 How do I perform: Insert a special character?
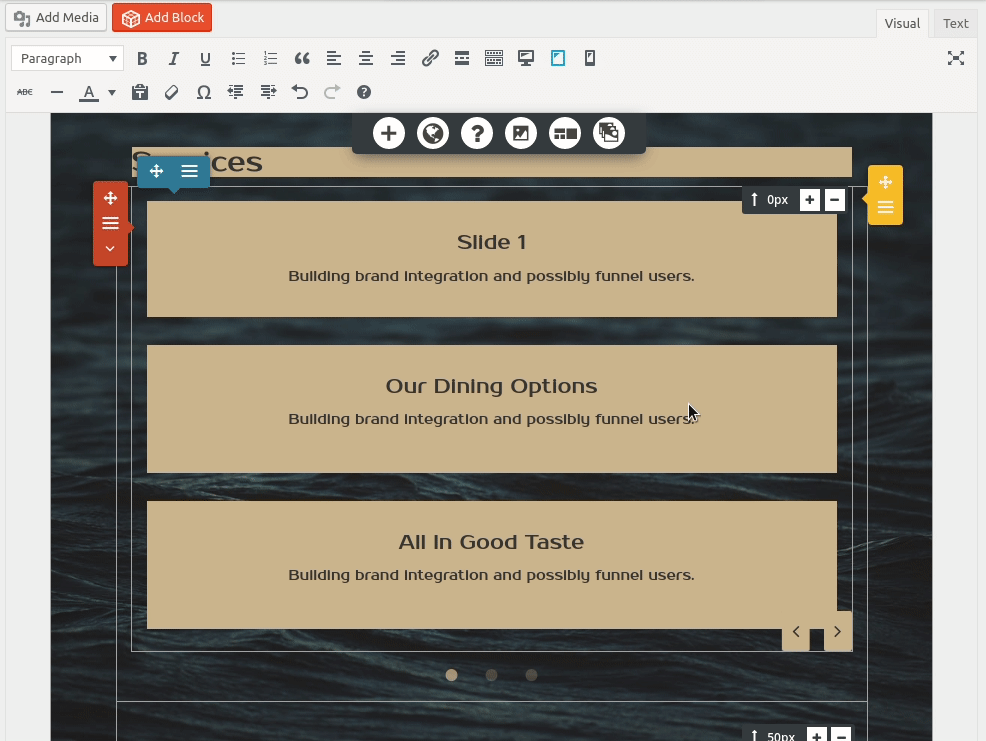(203, 92)
